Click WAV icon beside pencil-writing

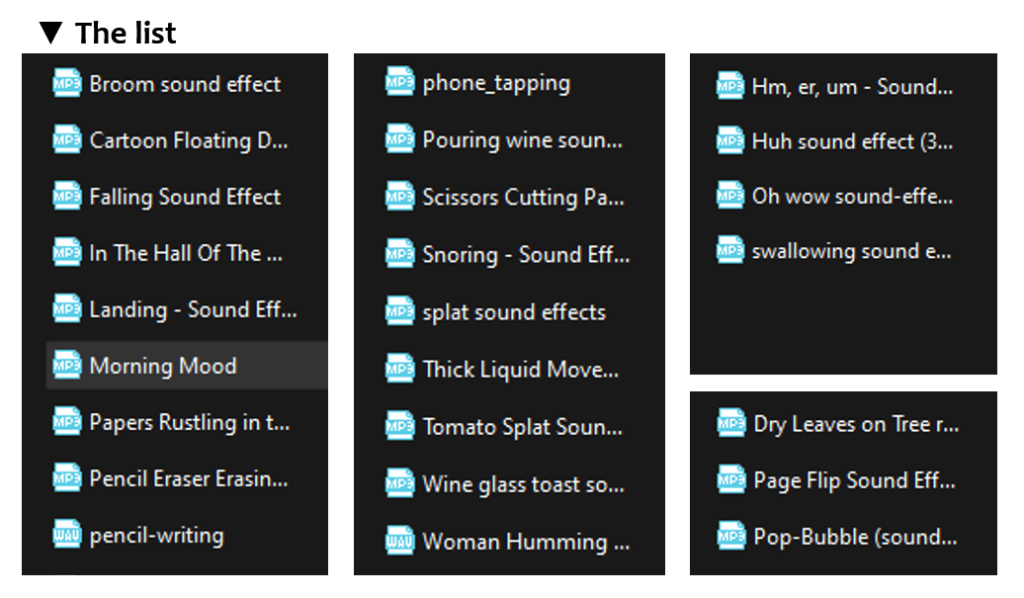click(x=67, y=535)
